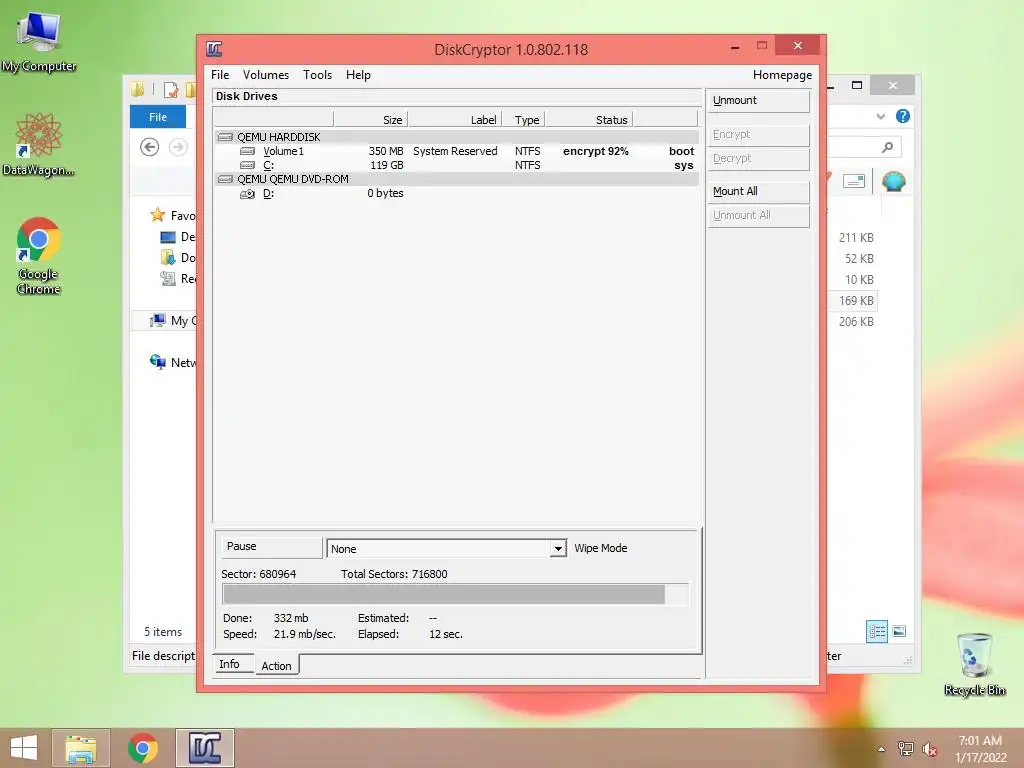Viewport: 1024px width, 768px height.
Task: Click the D: optical drive icon
Action: coord(248,194)
